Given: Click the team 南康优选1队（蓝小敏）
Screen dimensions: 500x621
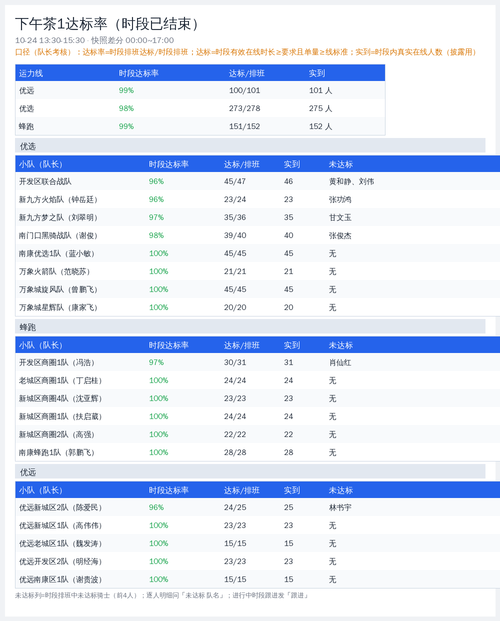Looking at the screenshot, I should point(57,253).
